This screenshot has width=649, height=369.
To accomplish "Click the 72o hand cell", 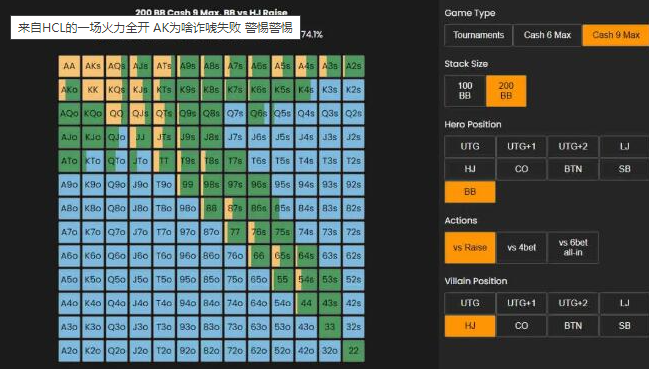I will click(x=235, y=351).
